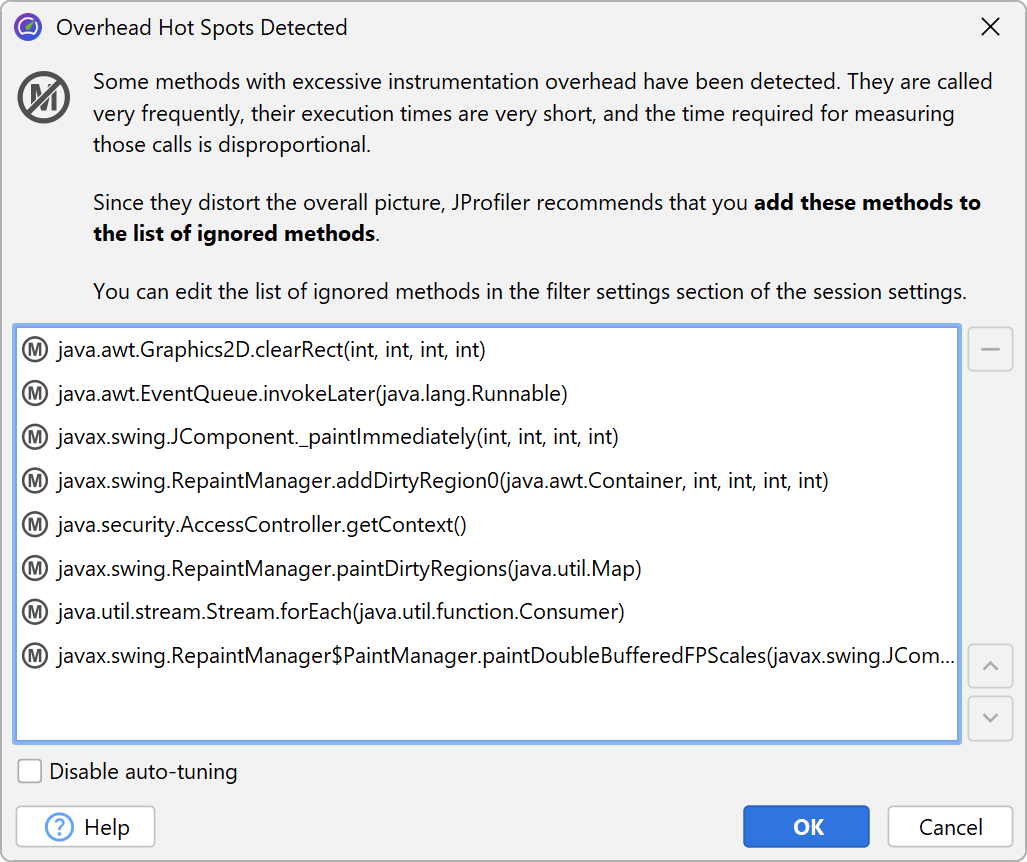Click the method icon next to EventQueue.invokeLater
This screenshot has width=1027, height=862.
click(36, 394)
